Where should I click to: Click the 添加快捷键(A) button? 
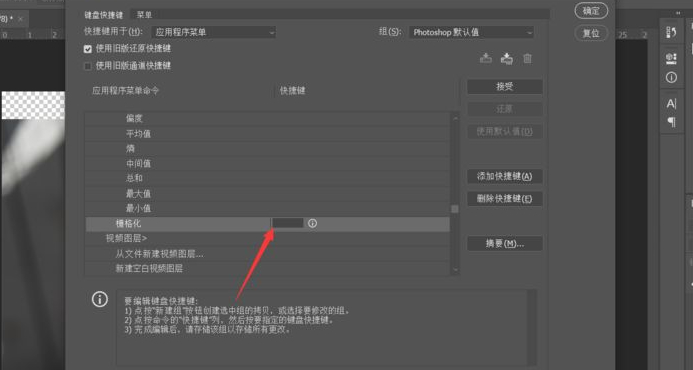coord(505,176)
